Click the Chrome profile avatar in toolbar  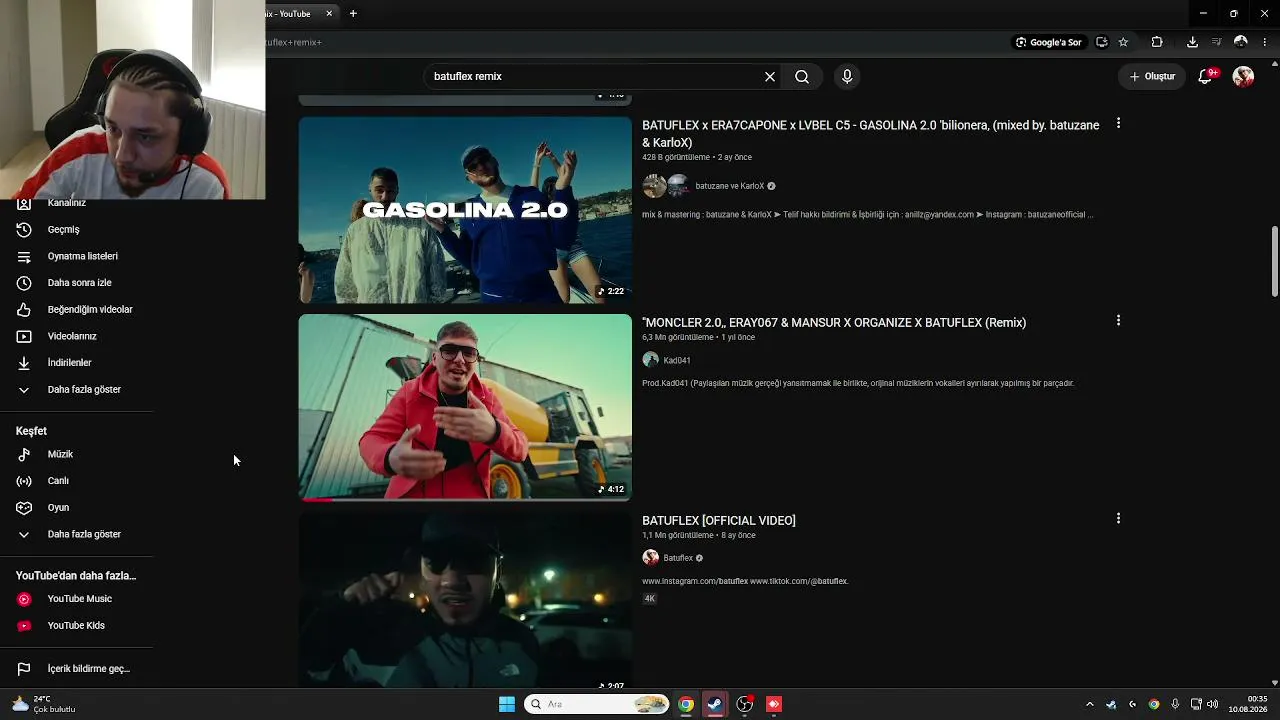[1241, 42]
